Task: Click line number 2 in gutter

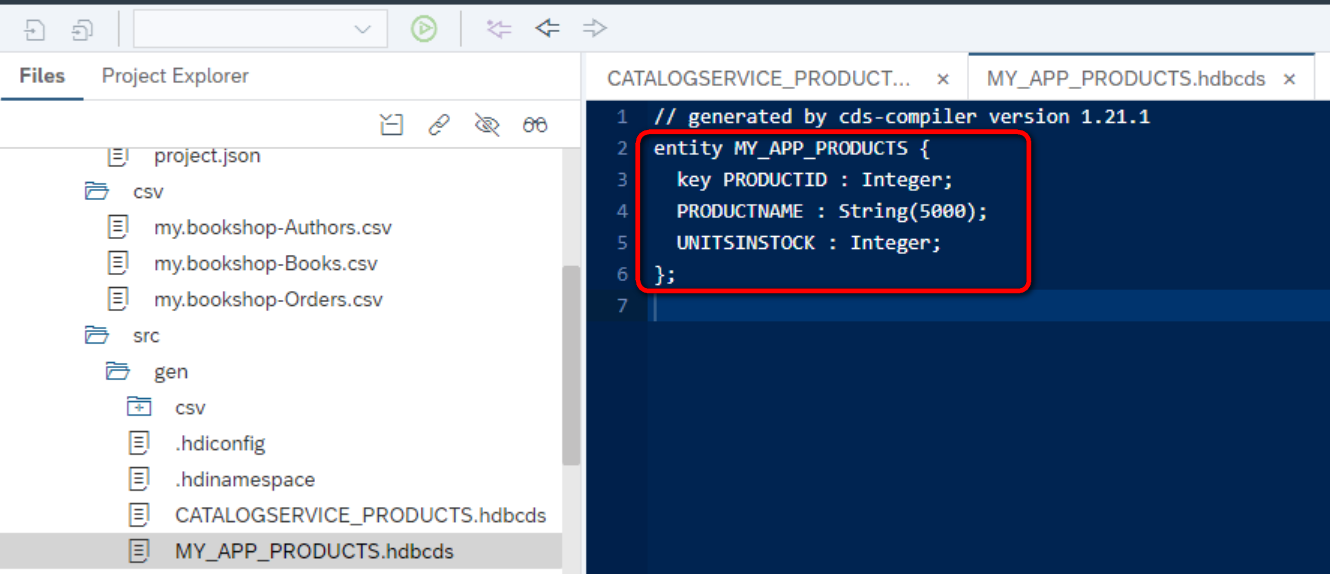Action: 622,148
